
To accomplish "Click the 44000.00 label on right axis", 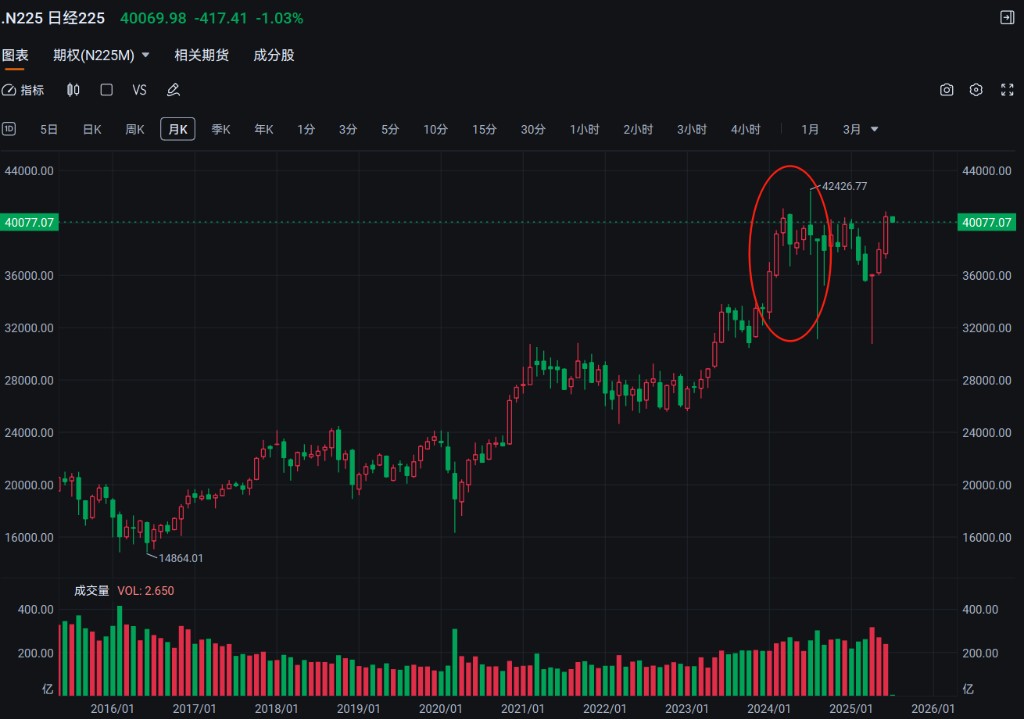I will click(x=987, y=171).
